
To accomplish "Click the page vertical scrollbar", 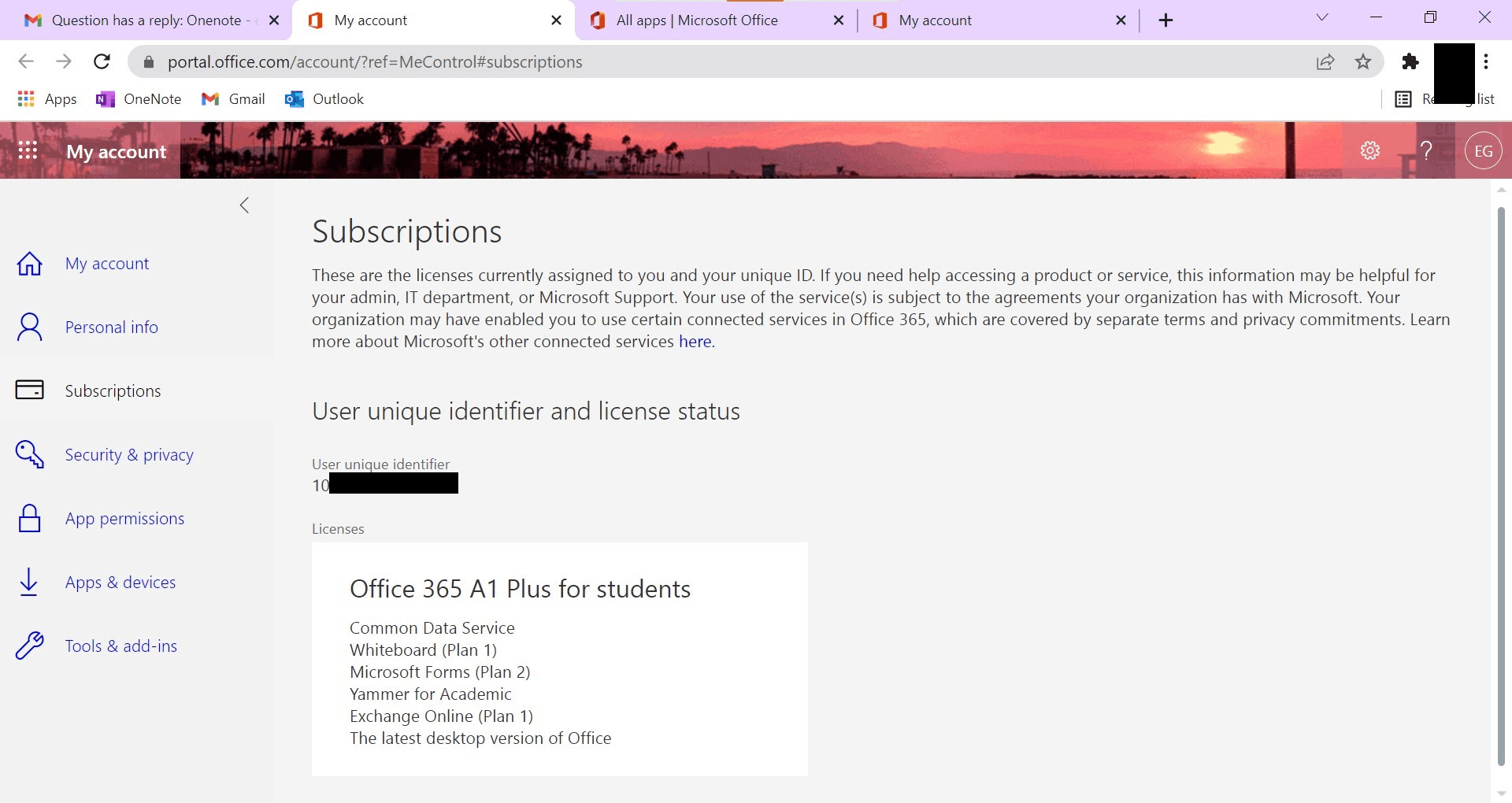I will pos(1501,486).
